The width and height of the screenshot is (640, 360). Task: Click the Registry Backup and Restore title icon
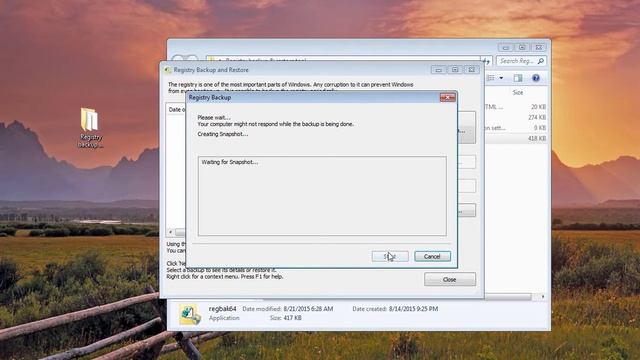168,70
